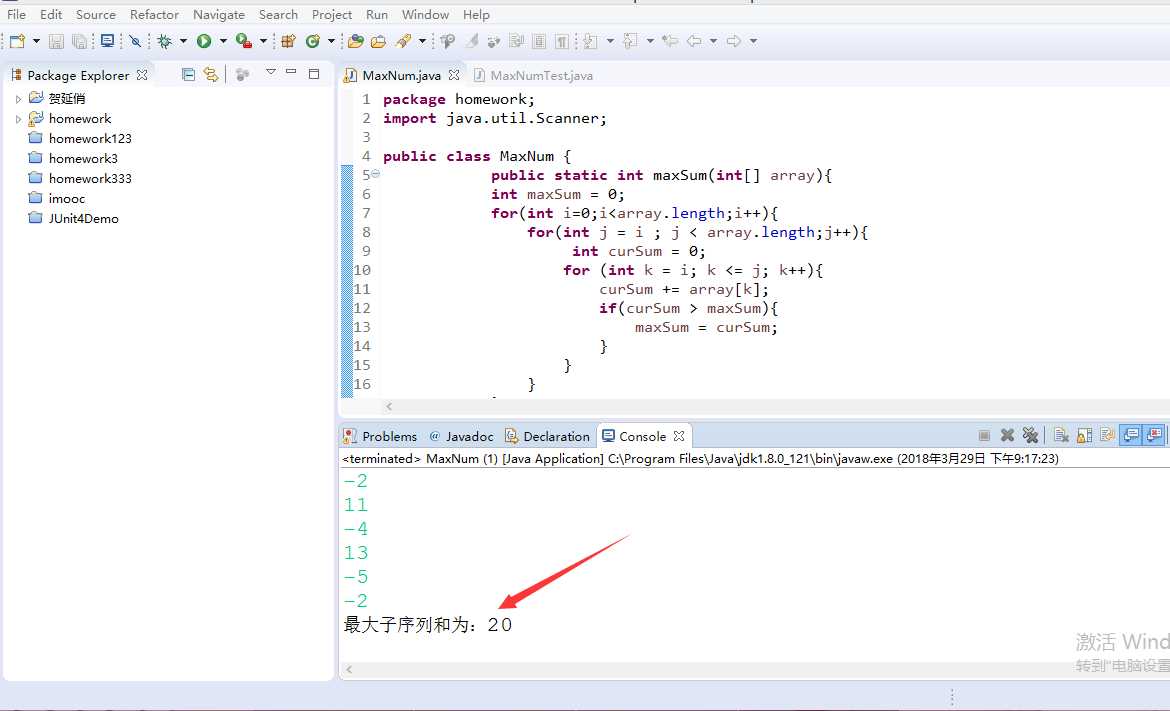The image size is (1170, 711).
Task: Open the Refactor menu
Action: [x=154, y=14]
